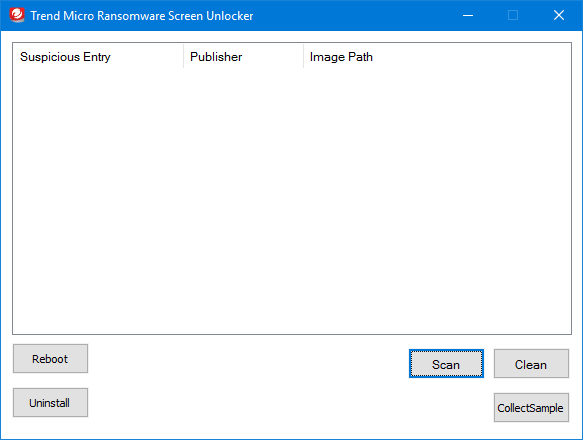Close the Ransomware Screen Unlocker window

coord(559,15)
